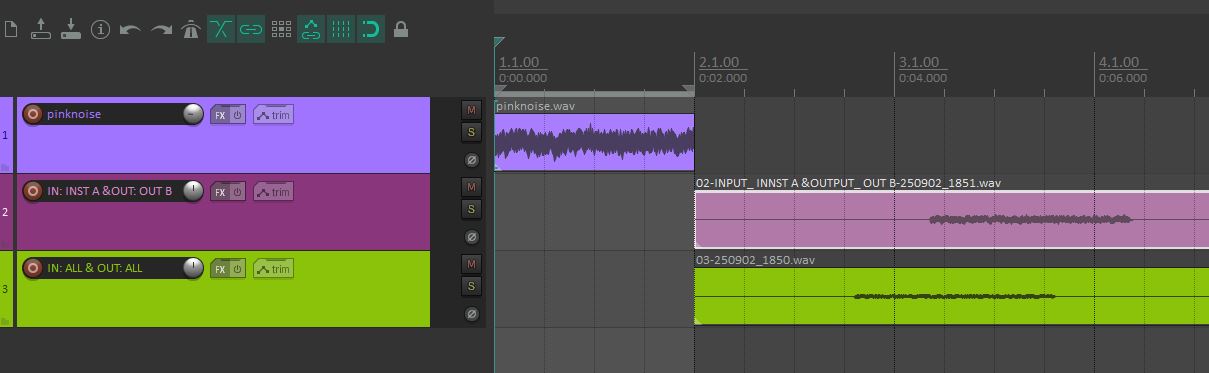Open FX window for IN: INST A track

[220, 191]
